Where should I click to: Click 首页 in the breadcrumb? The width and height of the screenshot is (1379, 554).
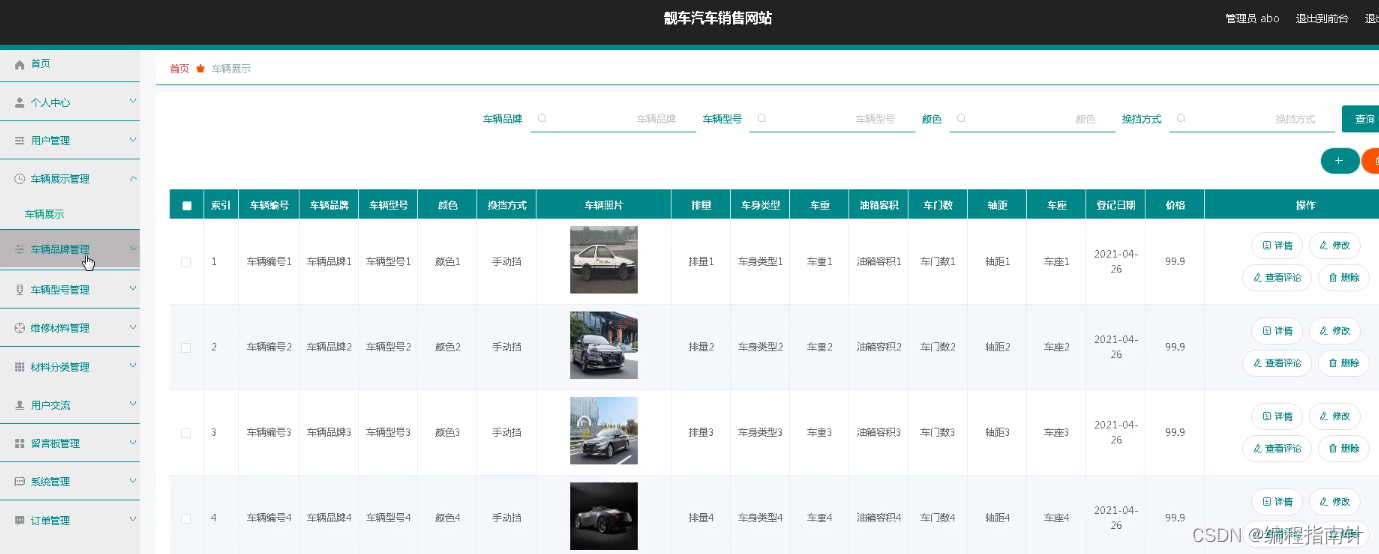[179, 69]
